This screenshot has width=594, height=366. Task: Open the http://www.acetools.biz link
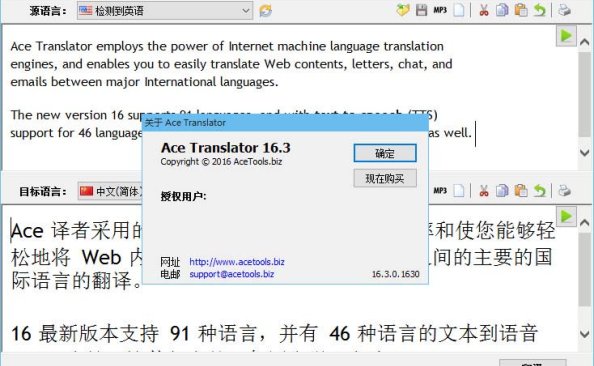(x=237, y=262)
